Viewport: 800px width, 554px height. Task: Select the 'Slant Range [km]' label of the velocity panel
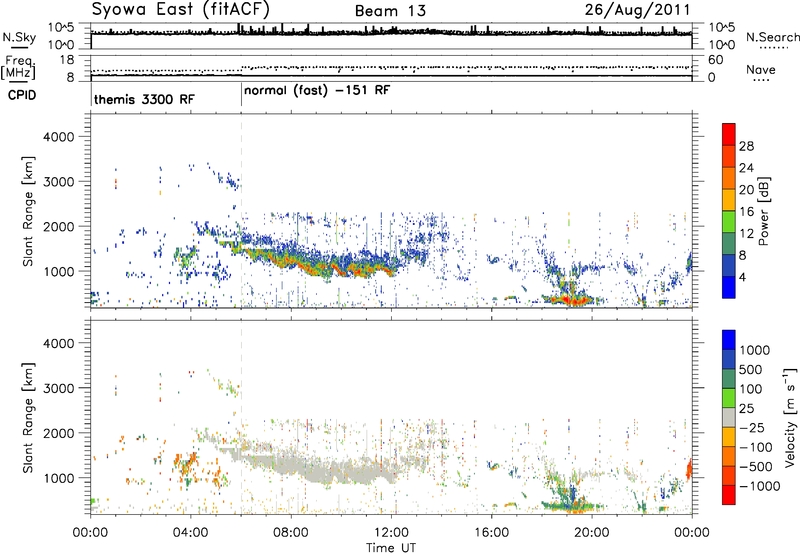point(28,418)
